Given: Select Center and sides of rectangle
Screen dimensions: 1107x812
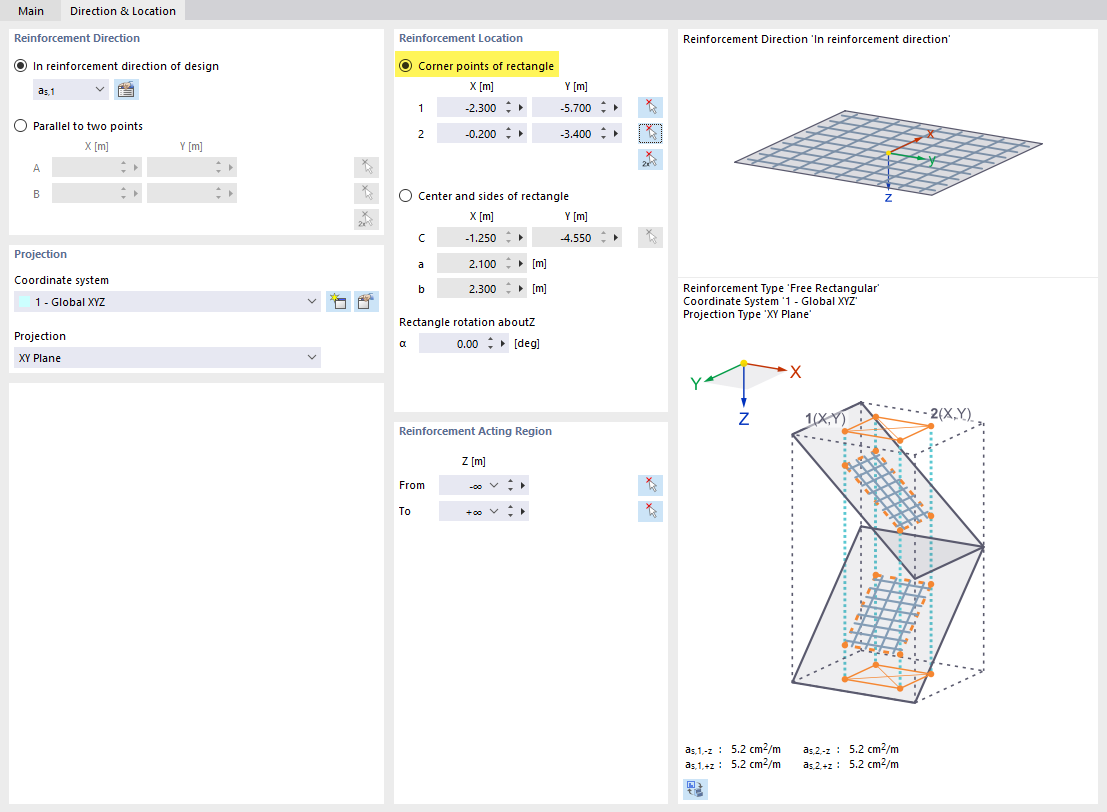Looking at the screenshot, I should (x=406, y=196).
